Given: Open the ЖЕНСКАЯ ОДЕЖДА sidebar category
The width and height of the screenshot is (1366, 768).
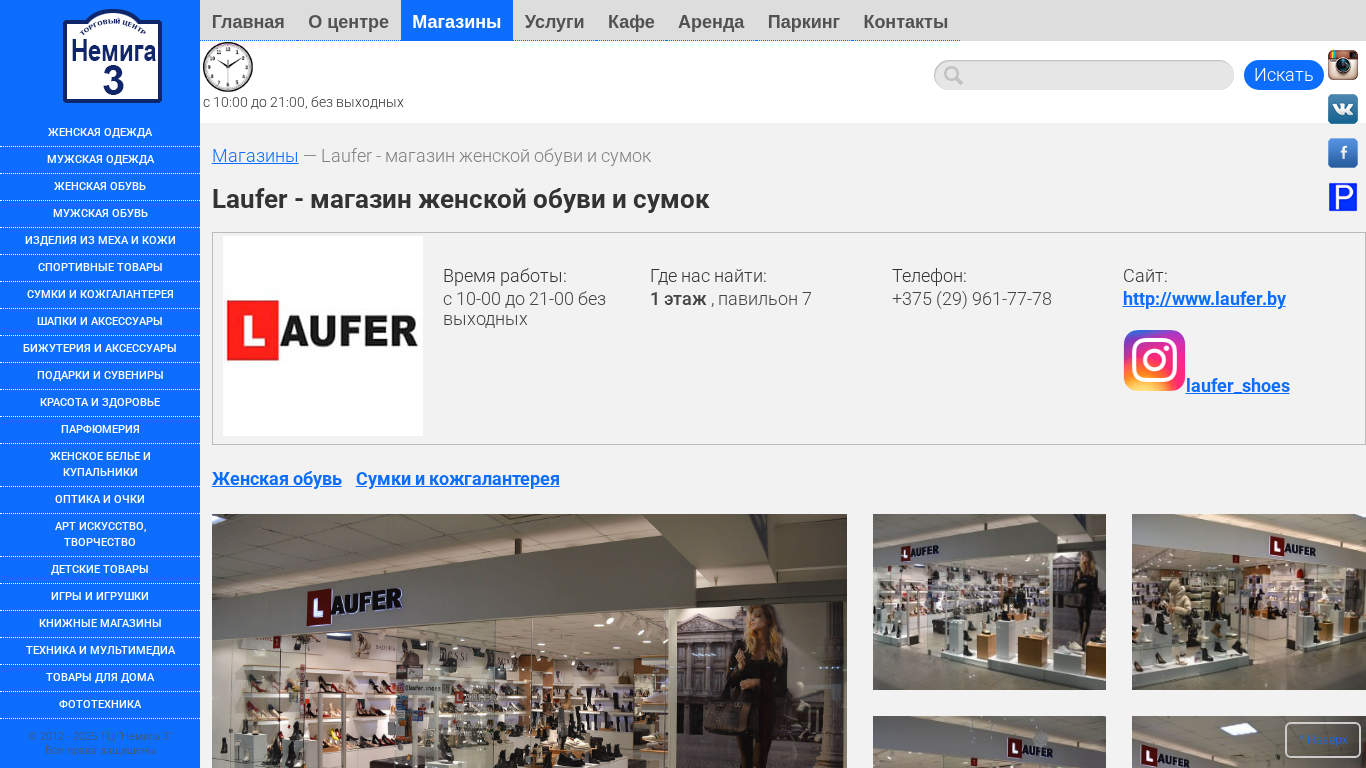Looking at the screenshot, I should (100, 133).
